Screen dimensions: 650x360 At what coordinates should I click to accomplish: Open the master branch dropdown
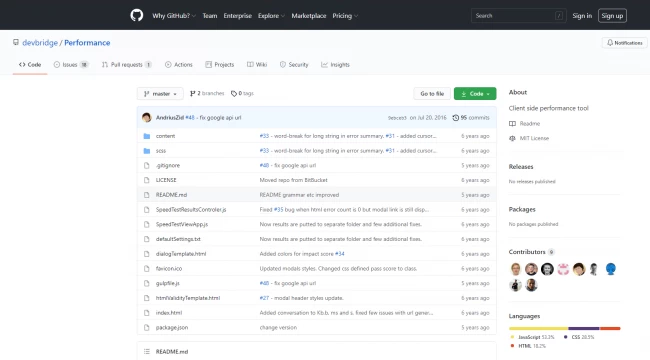(160, 94)
